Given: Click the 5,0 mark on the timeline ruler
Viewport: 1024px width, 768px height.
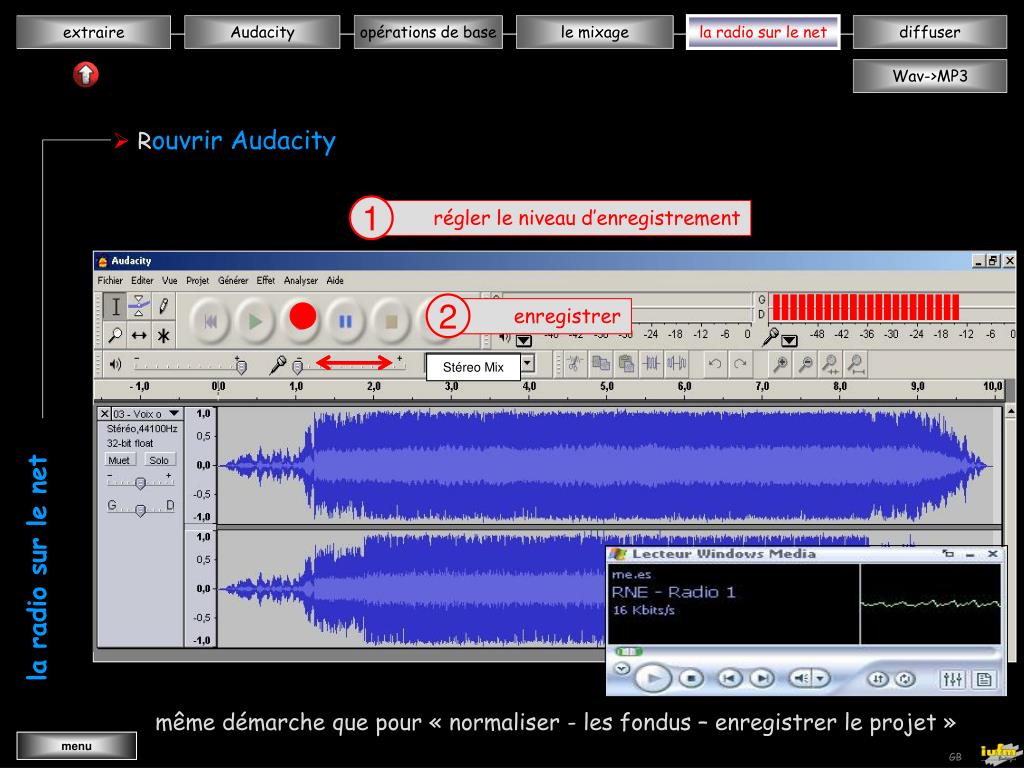Looking at the screenshot, I should 607,386.
